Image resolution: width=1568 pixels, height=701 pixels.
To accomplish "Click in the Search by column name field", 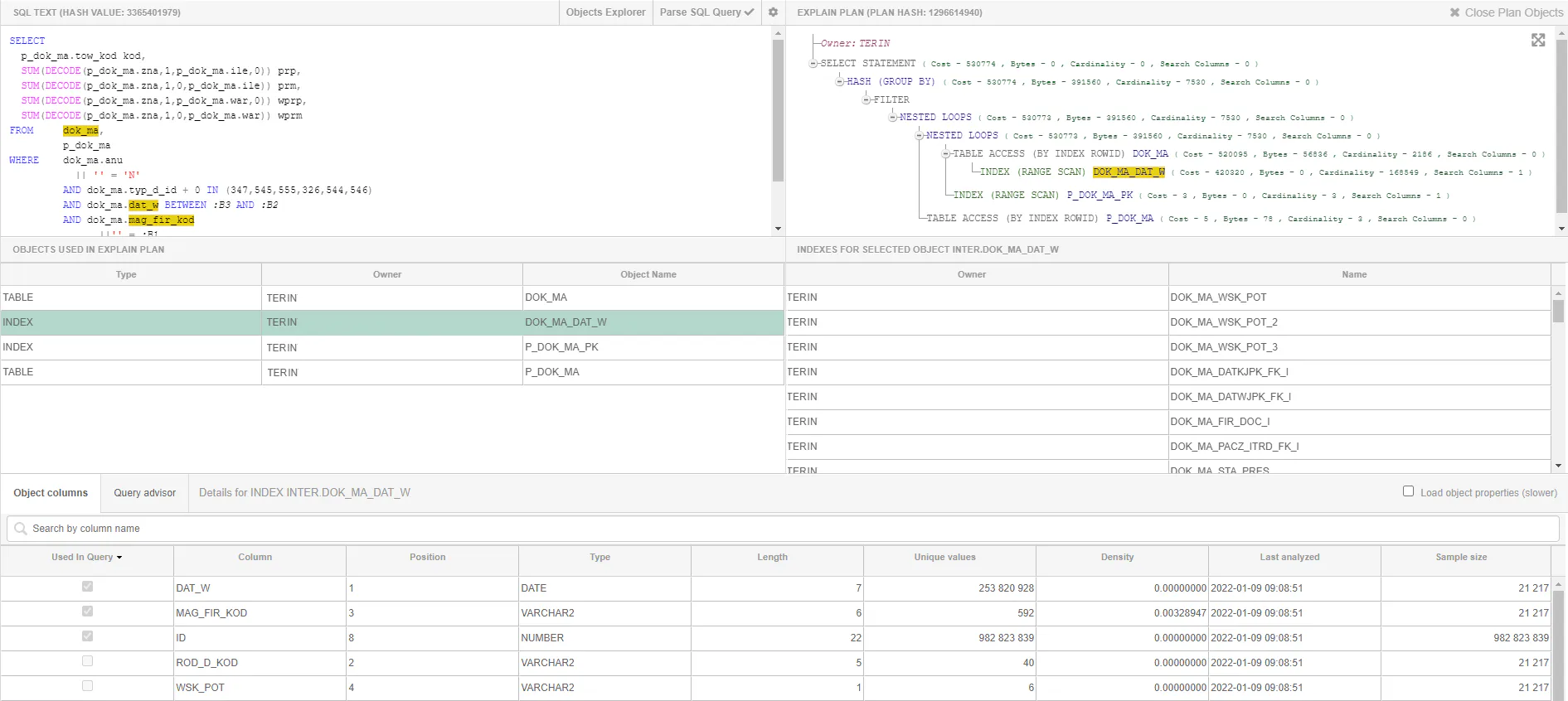I will [x=783, y=529].
